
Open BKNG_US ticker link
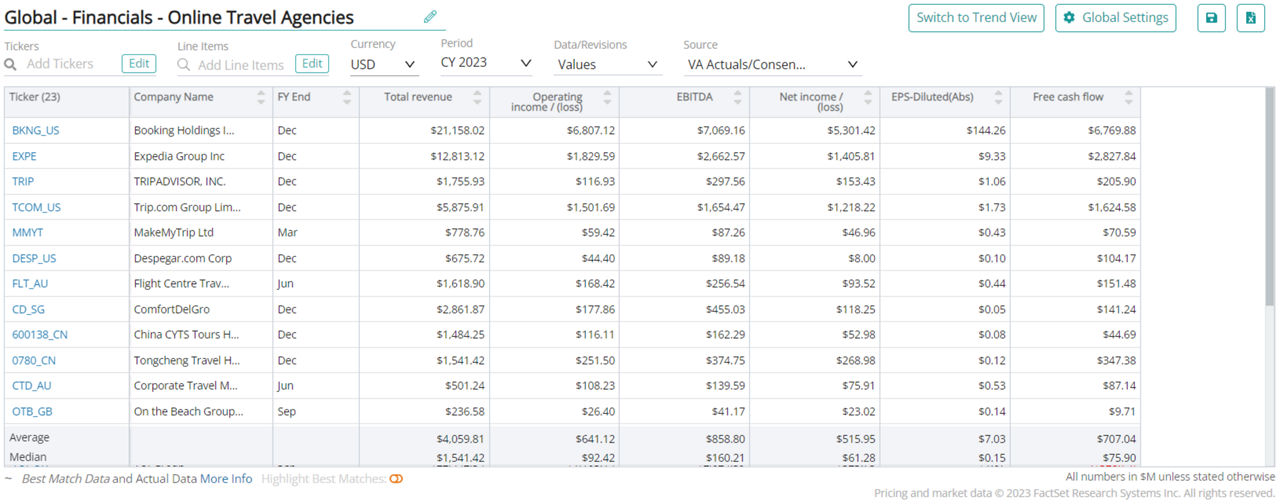pos(36,130)
